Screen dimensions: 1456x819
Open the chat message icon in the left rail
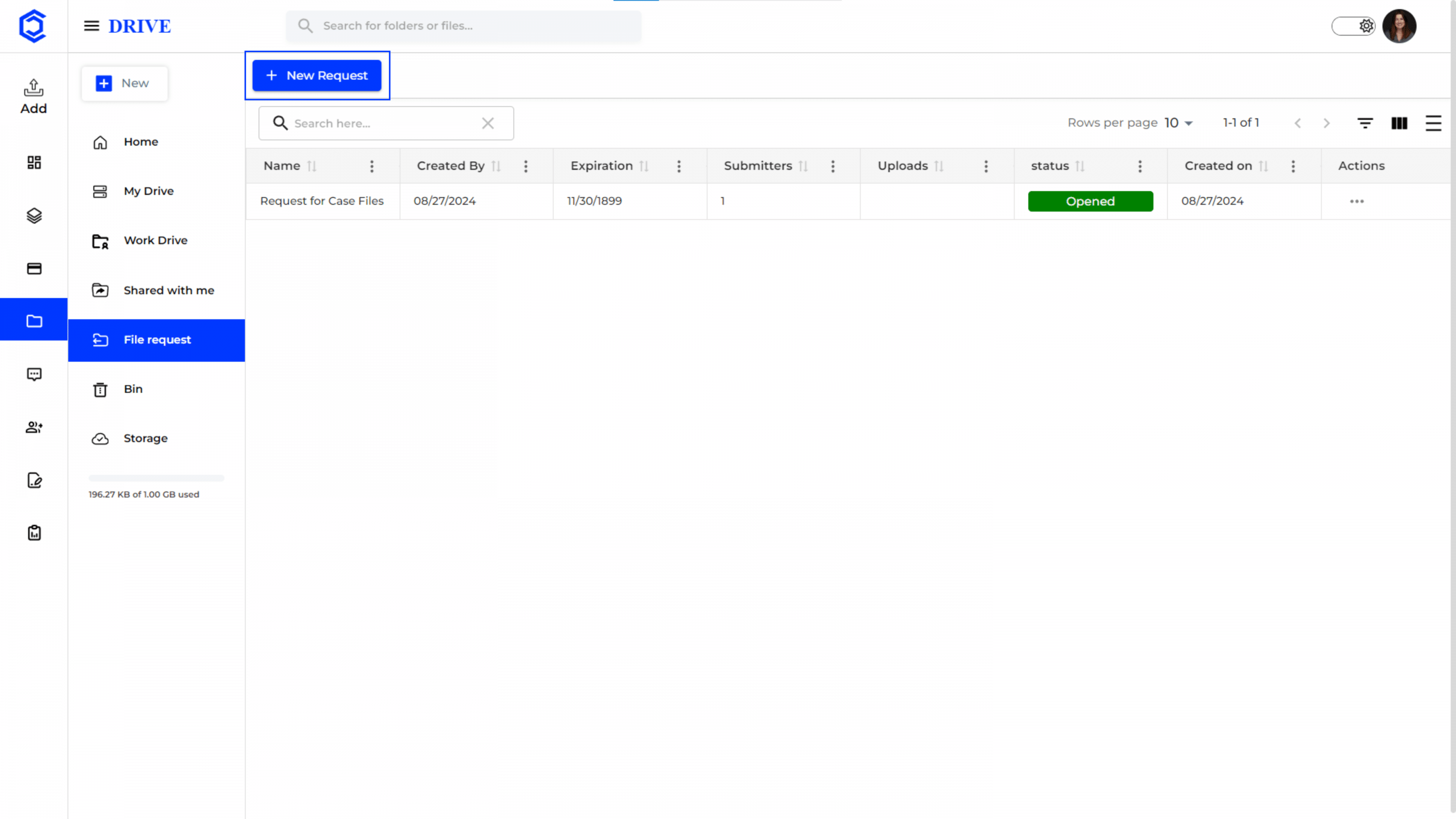[x=34, y=374]
